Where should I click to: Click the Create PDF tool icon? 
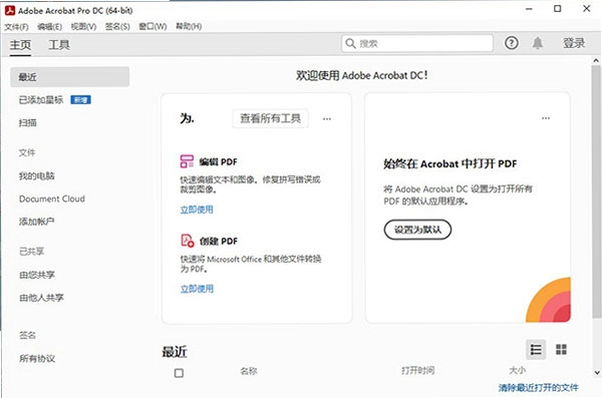click(x=187, y=241)
